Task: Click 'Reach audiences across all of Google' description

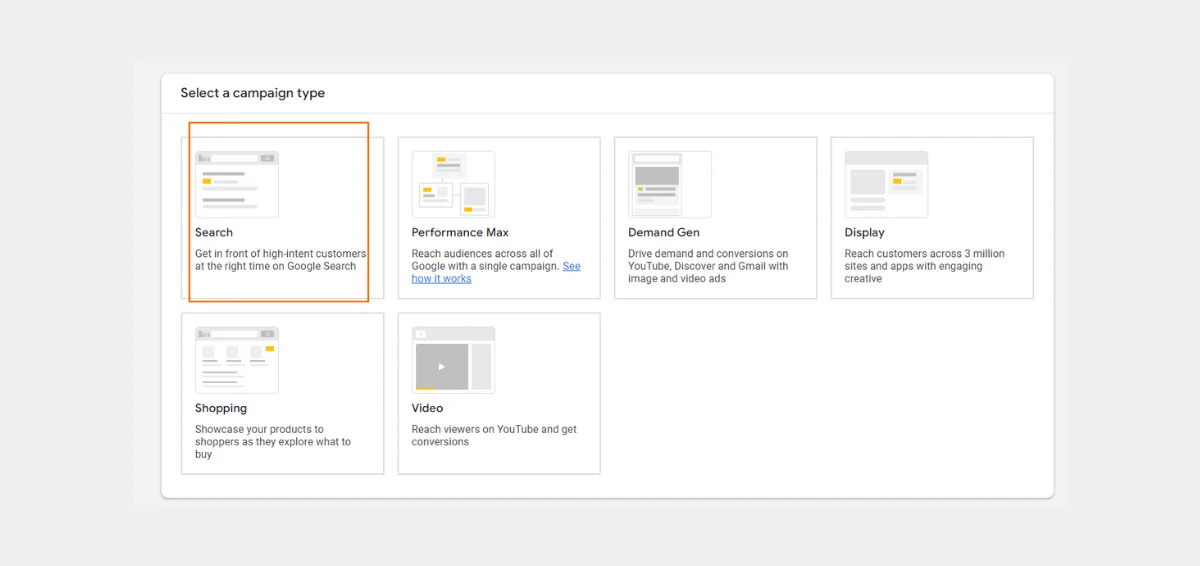Action: (x=496, y=266)
